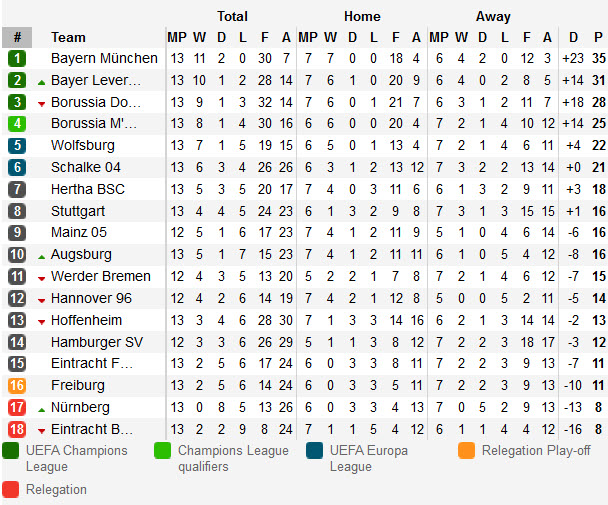The height and width of the screenshot is (505, 608).
Task: Select the Home column group header
Action: coord(362,16)
